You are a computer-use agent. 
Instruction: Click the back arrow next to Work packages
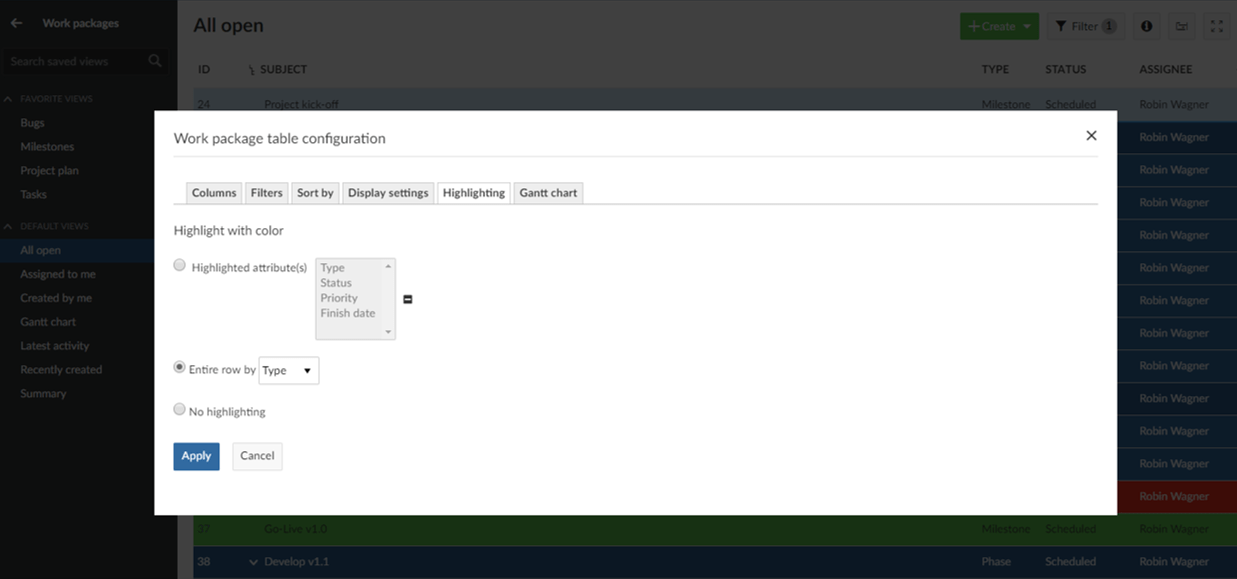(x=16, y=23)
